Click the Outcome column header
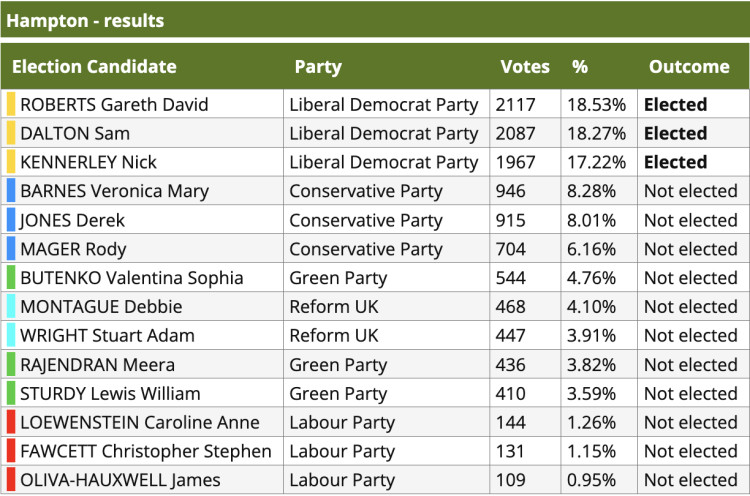This screenshot has height=496, width=750. [x=689, y=66]
